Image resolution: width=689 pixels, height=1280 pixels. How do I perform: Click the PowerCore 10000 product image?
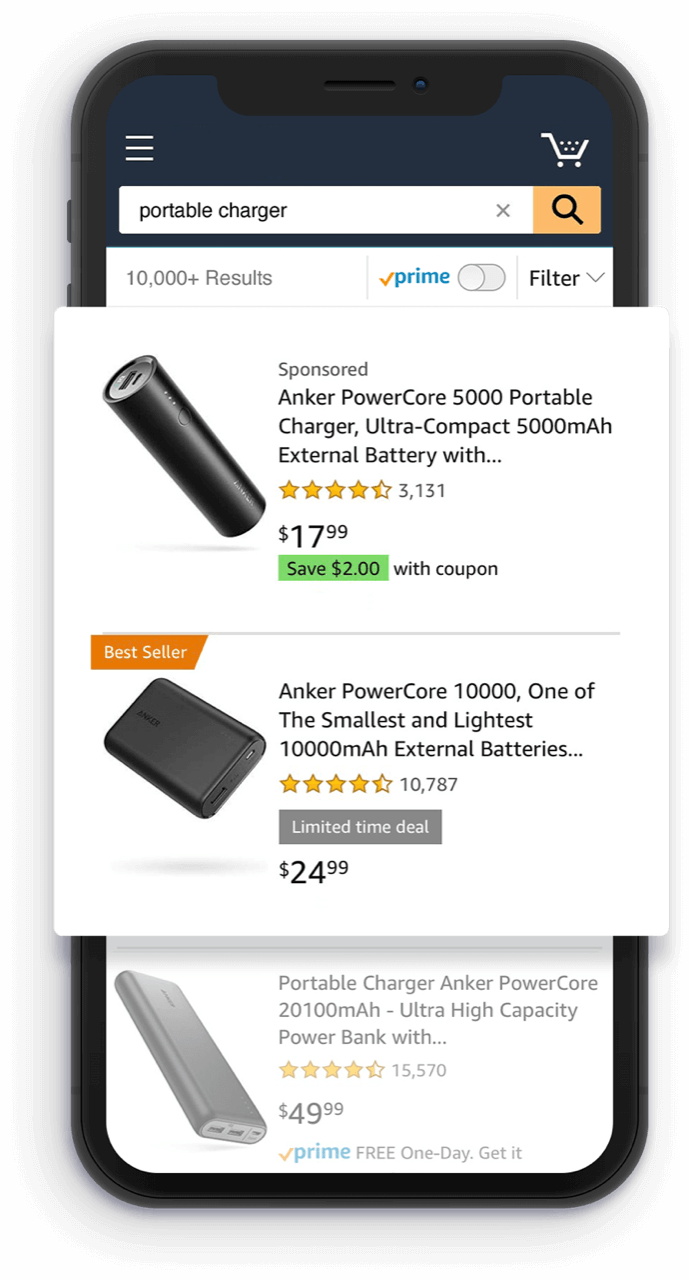(185, 746)
